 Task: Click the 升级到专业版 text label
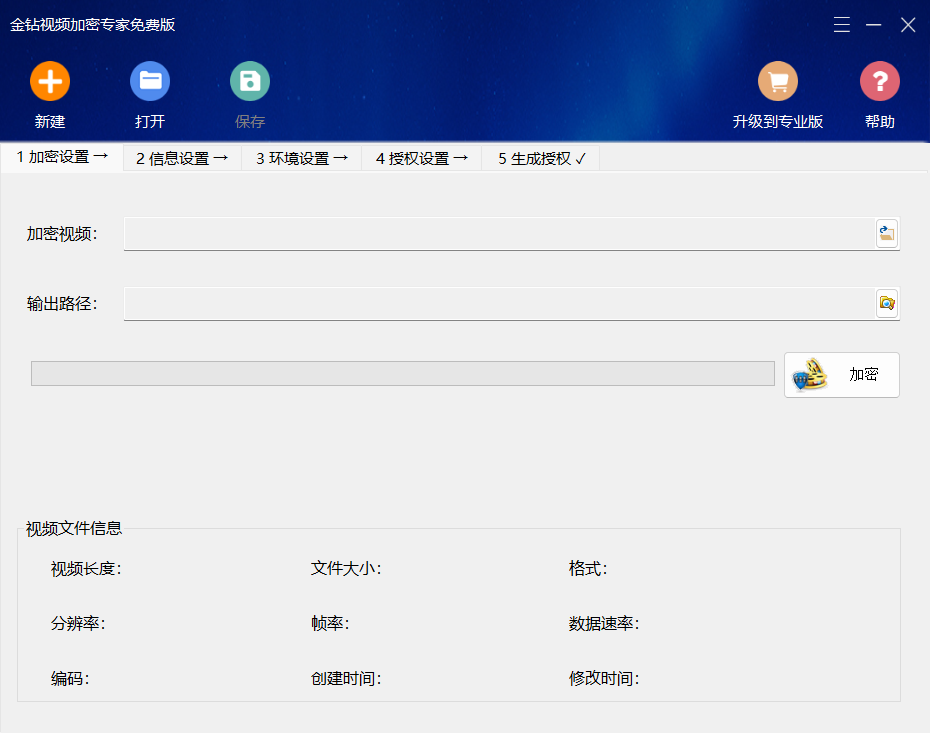click(x=778, y=122)
